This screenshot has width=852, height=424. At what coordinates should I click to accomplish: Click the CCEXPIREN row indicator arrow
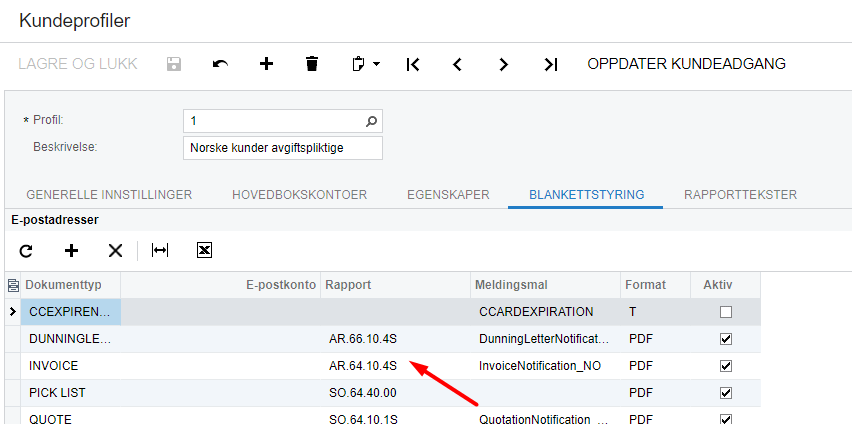12,312
